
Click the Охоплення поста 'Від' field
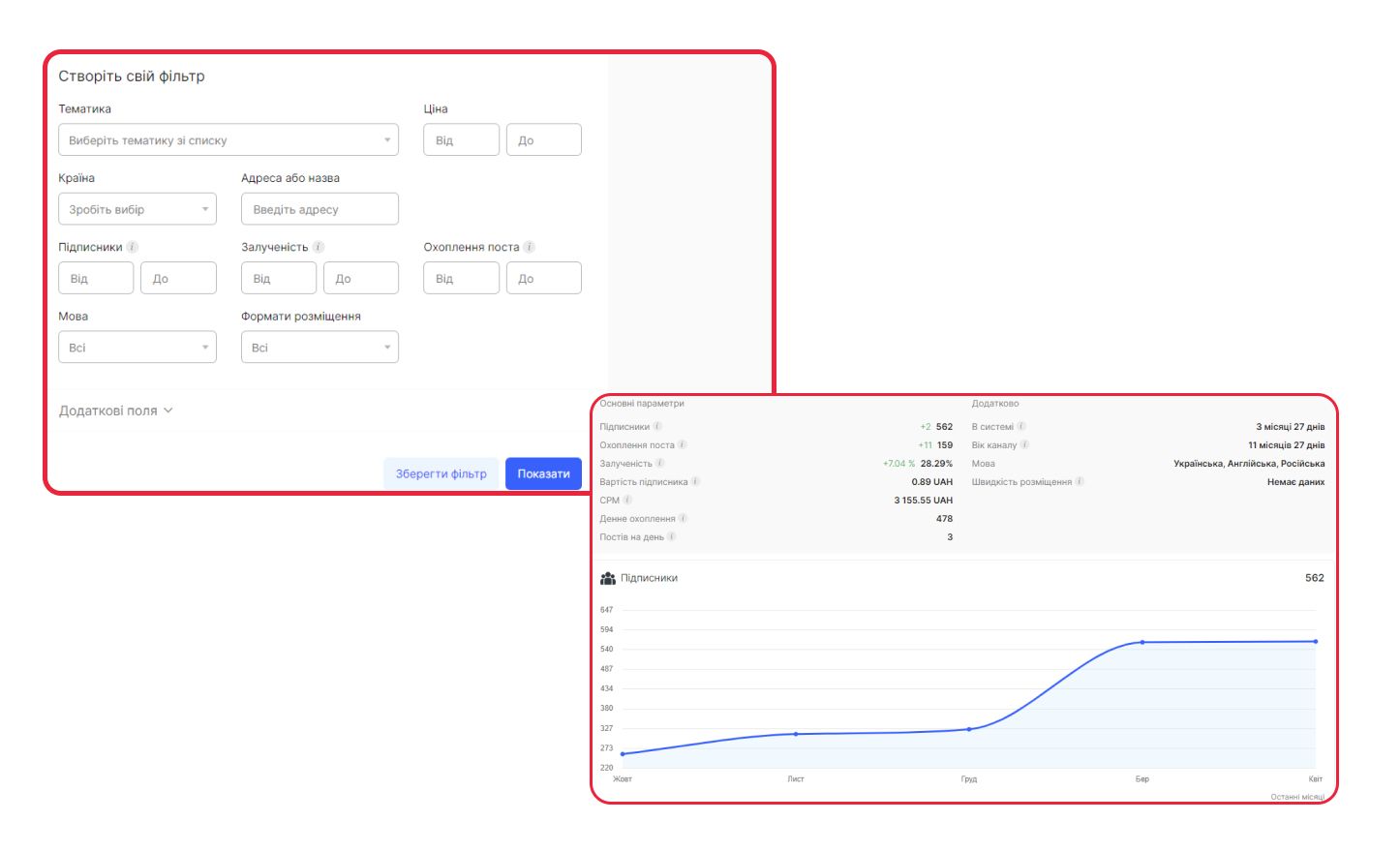pyautogui.click(x=461, y=278)
